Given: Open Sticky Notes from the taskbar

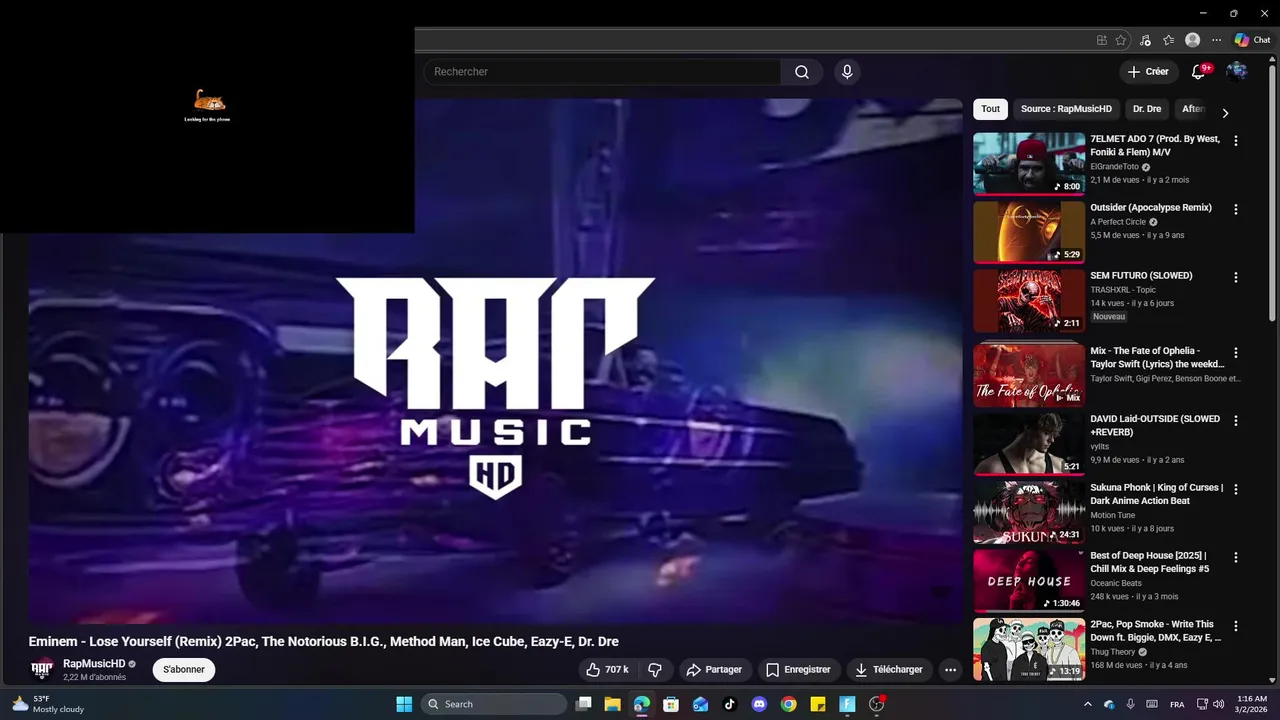Looking at the screenshot, I should coord(817,704).
